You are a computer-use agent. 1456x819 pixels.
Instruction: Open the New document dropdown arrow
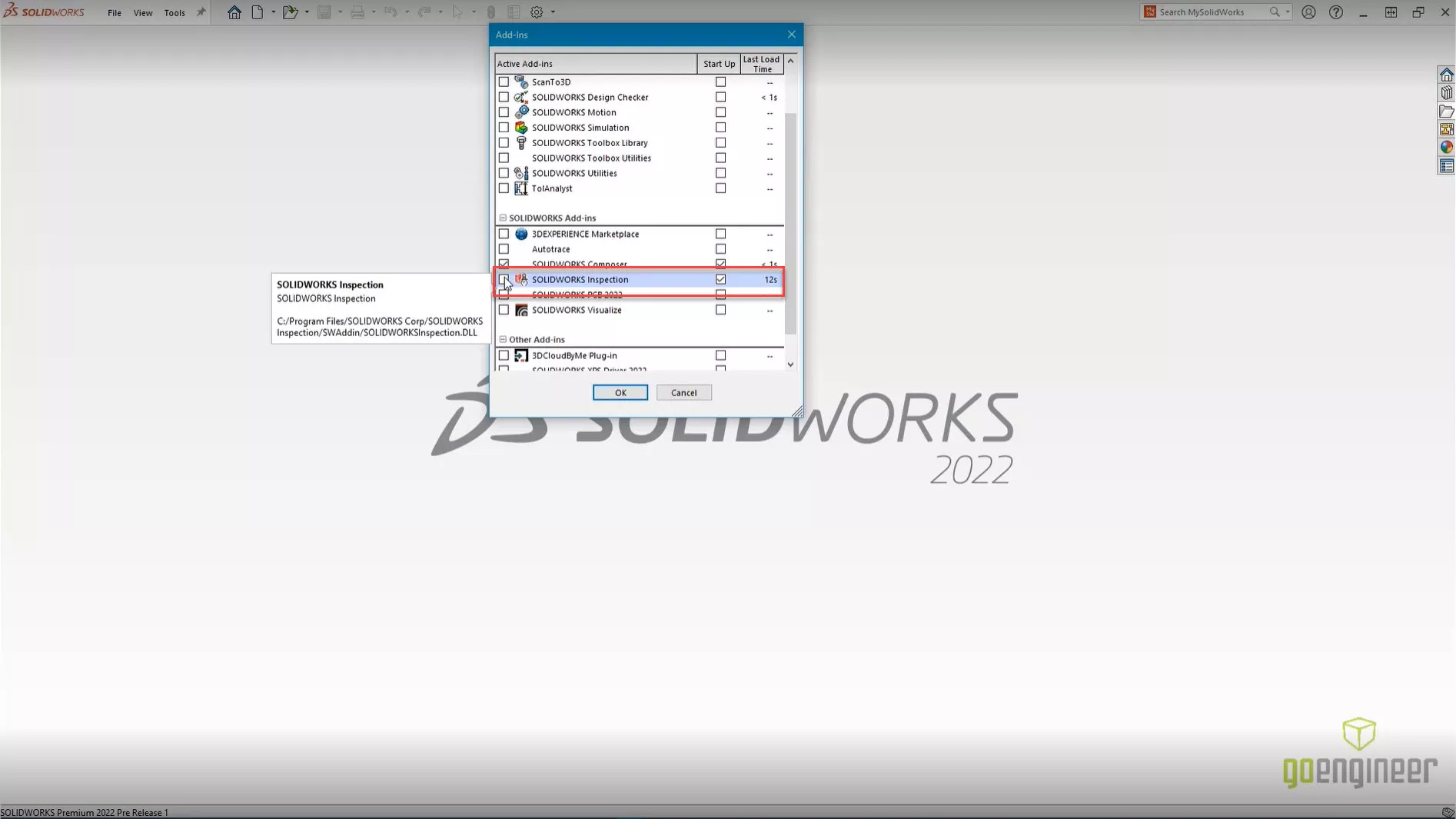273,12
